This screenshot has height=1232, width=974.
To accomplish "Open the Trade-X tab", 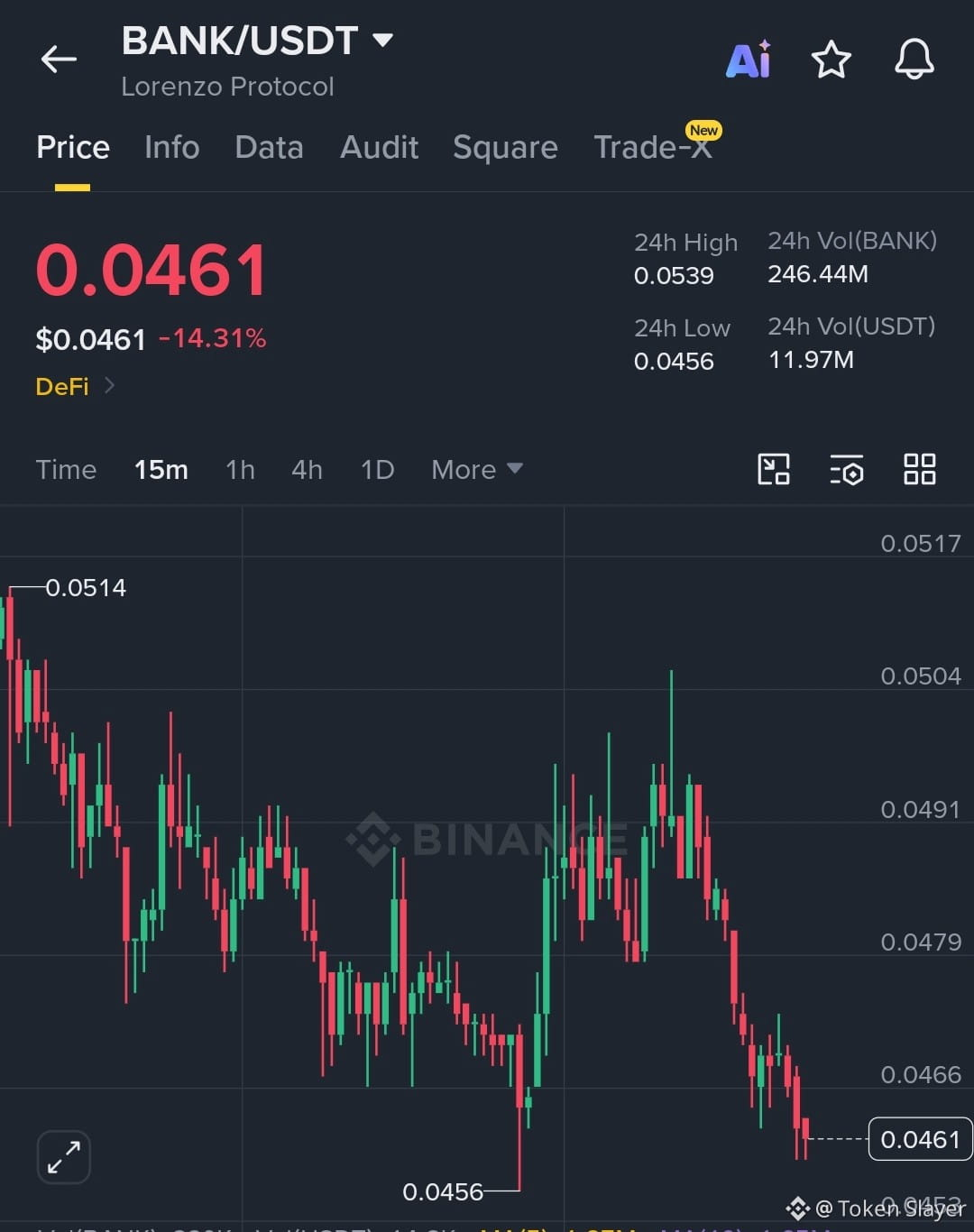I will pos(653,147).
